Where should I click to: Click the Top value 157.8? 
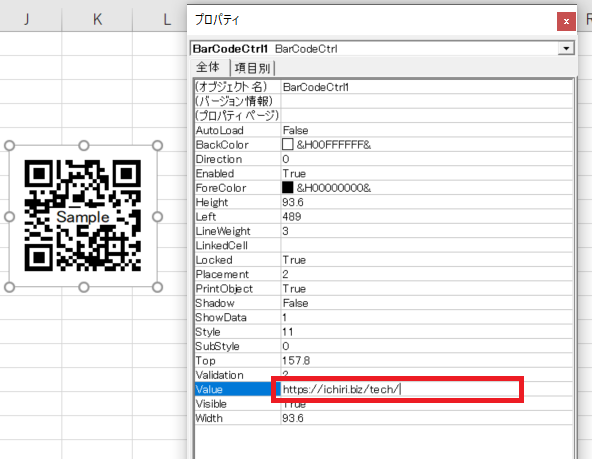coord(296,360)
